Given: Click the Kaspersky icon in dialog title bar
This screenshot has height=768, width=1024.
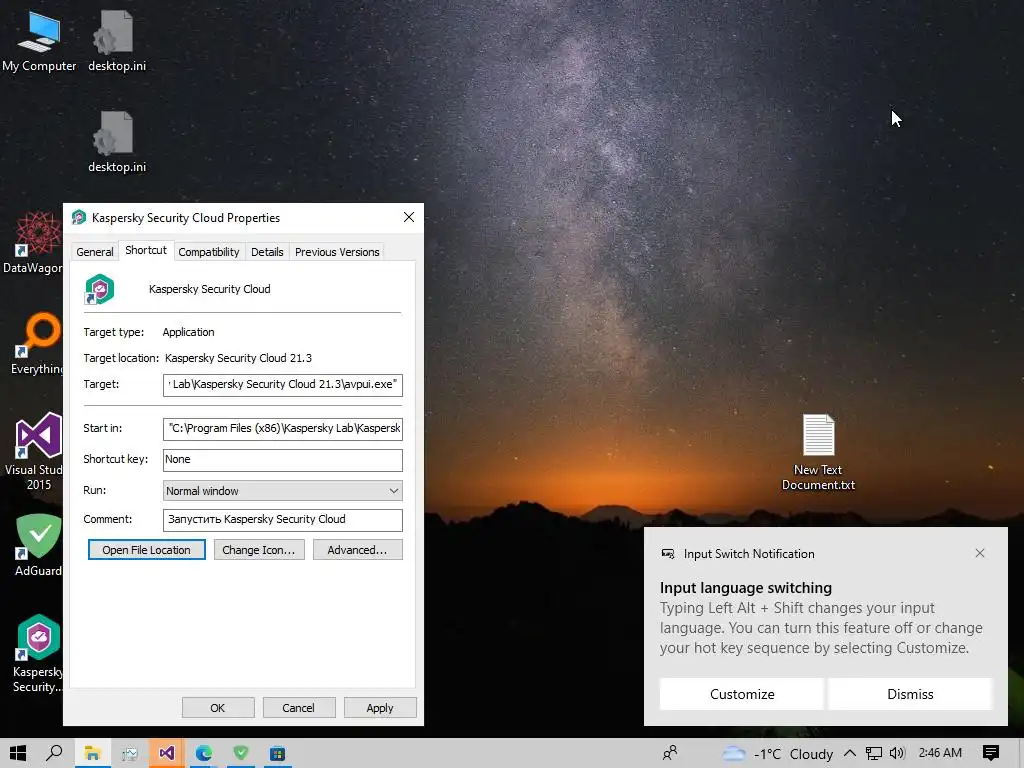Looking at the screenshot, I should click(x=79, y=217).
